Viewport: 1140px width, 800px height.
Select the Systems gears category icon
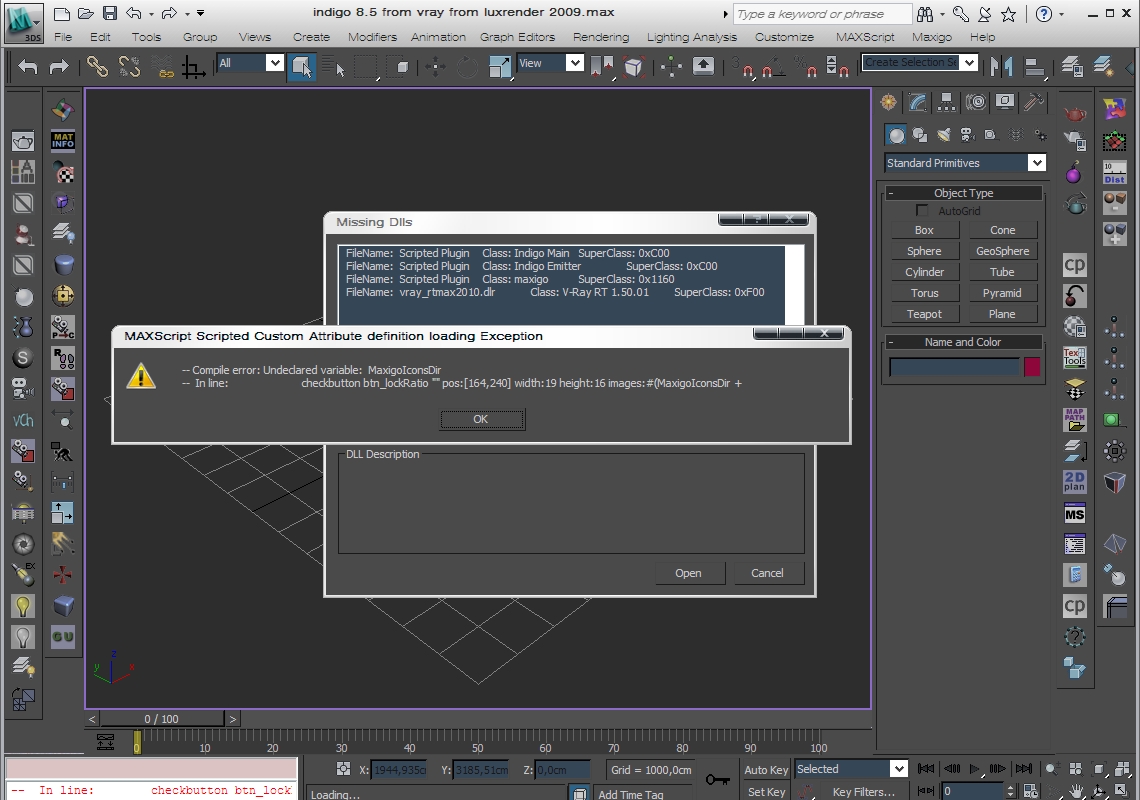tap(1040, 135)
